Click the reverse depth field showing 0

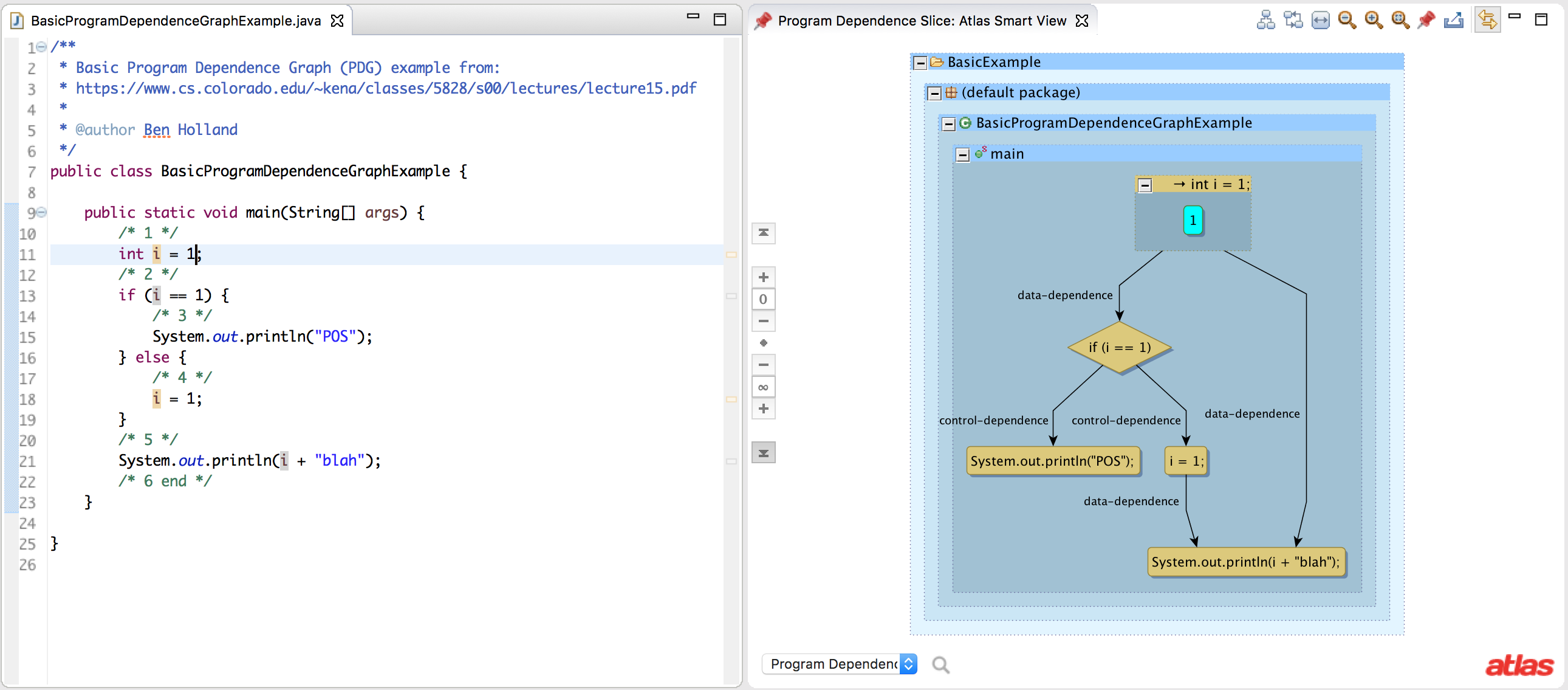tap(763, 299)
